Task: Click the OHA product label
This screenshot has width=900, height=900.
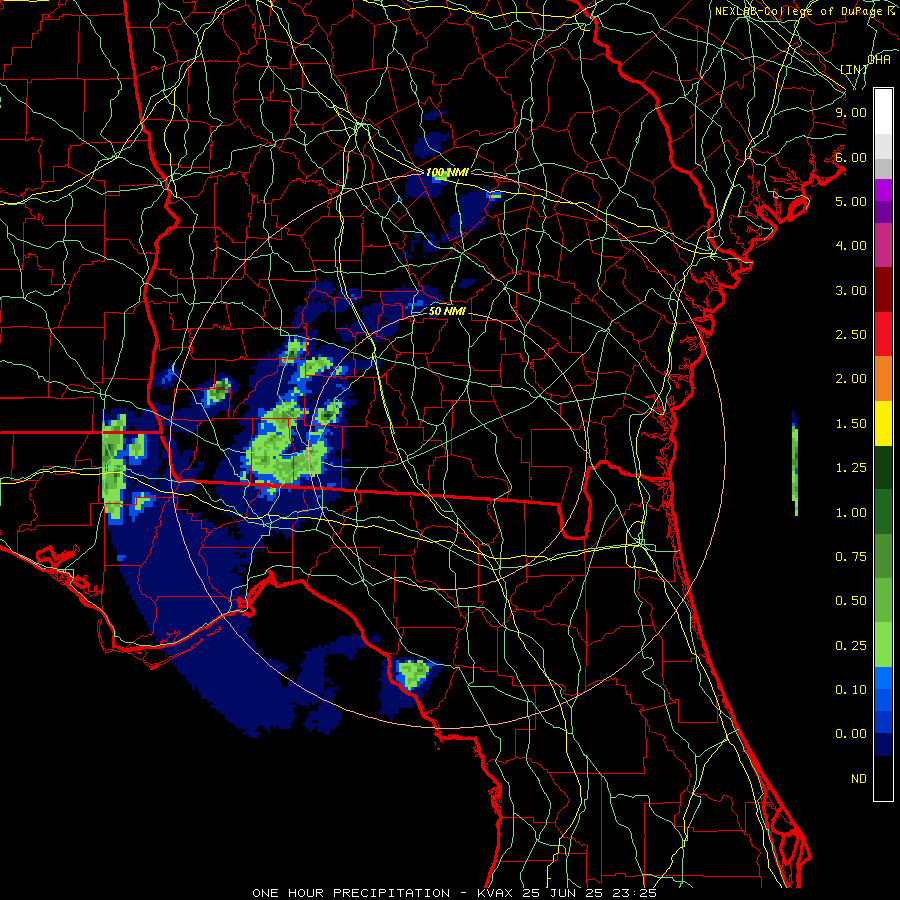Action: coord(879,59)
